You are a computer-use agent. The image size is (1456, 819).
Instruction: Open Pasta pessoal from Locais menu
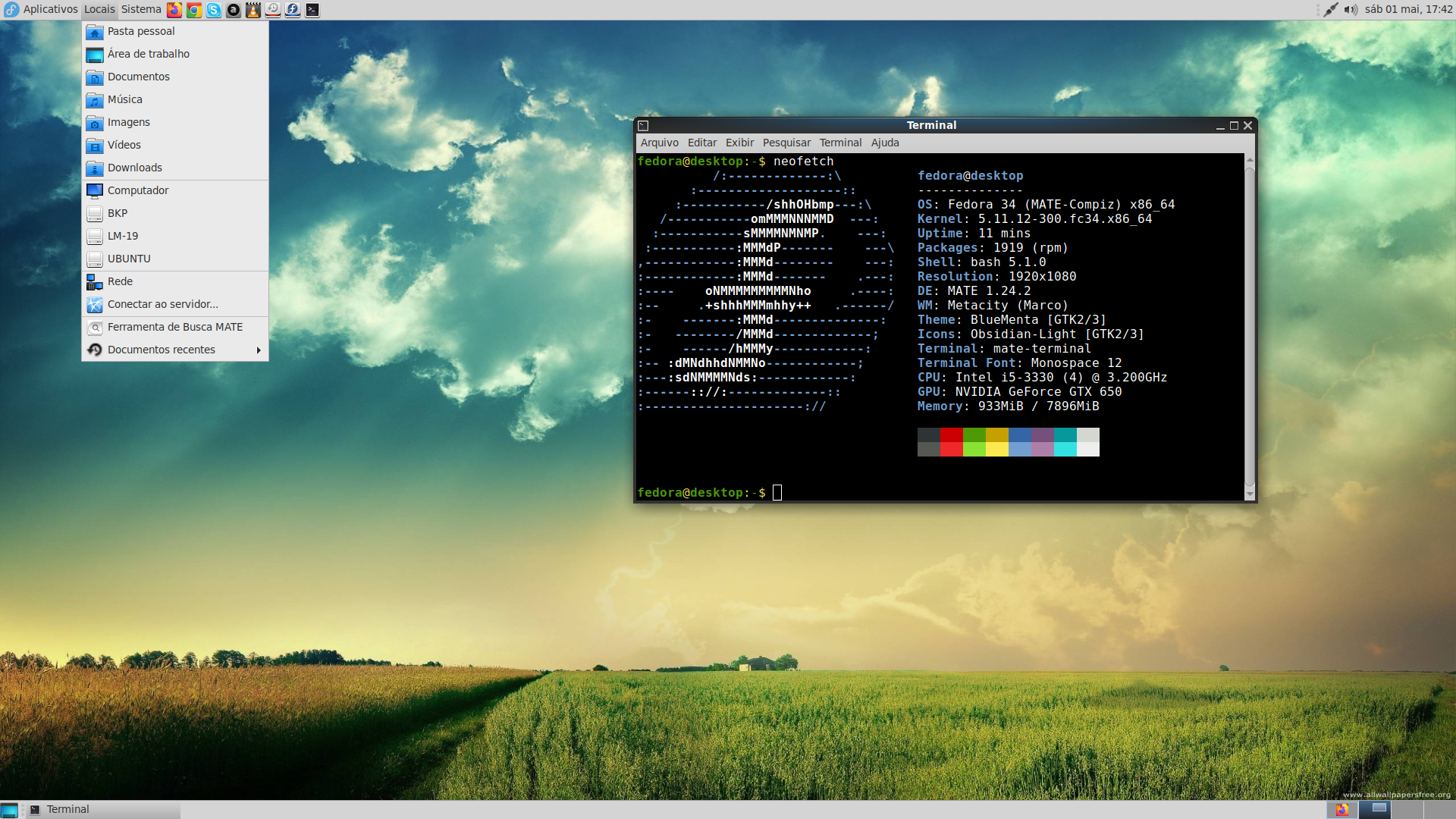tap(175, 31)
